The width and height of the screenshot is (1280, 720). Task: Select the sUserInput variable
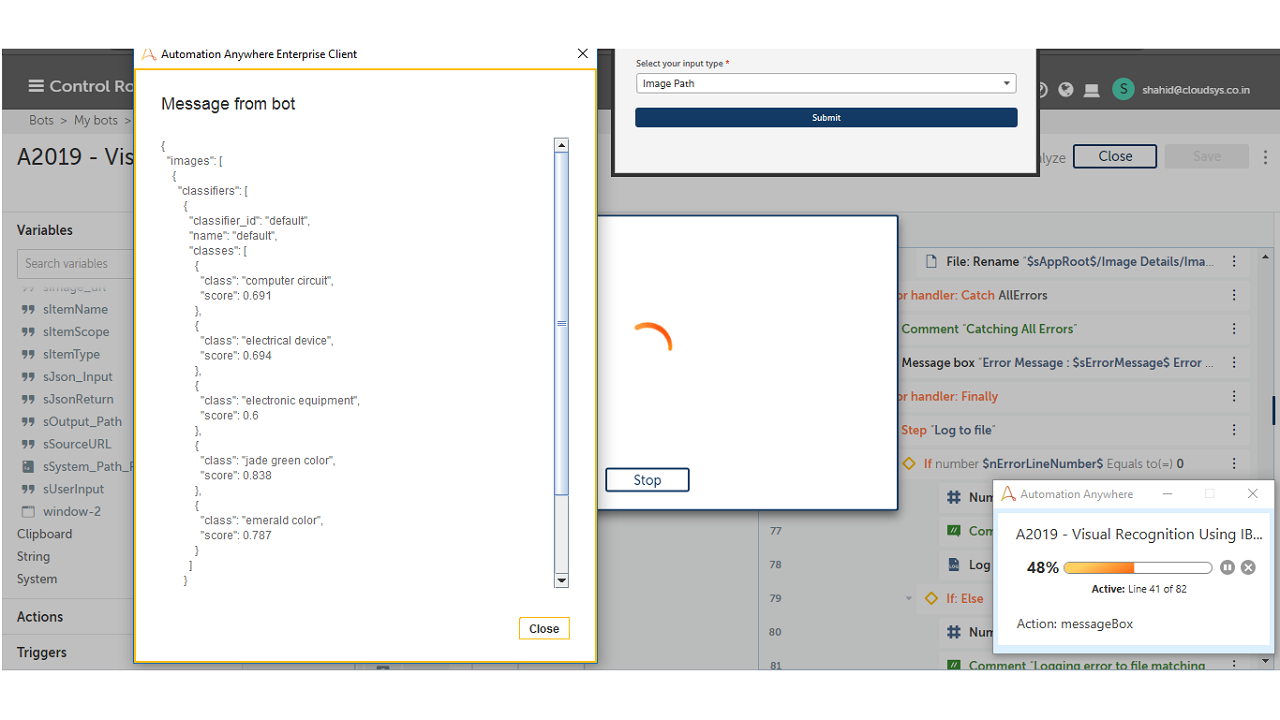(x=73, y=489)
